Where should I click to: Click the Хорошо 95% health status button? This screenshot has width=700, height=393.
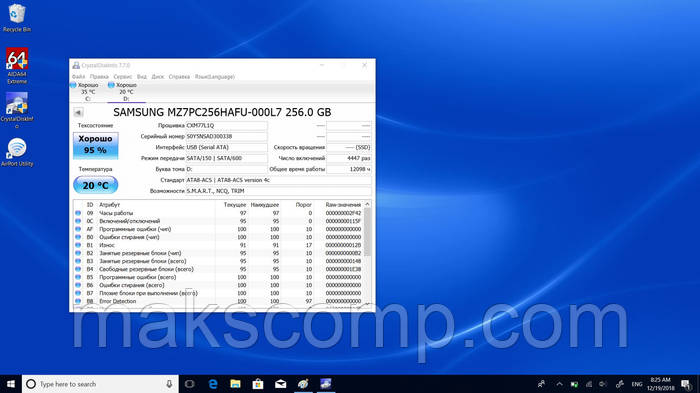tap(96, 145)
